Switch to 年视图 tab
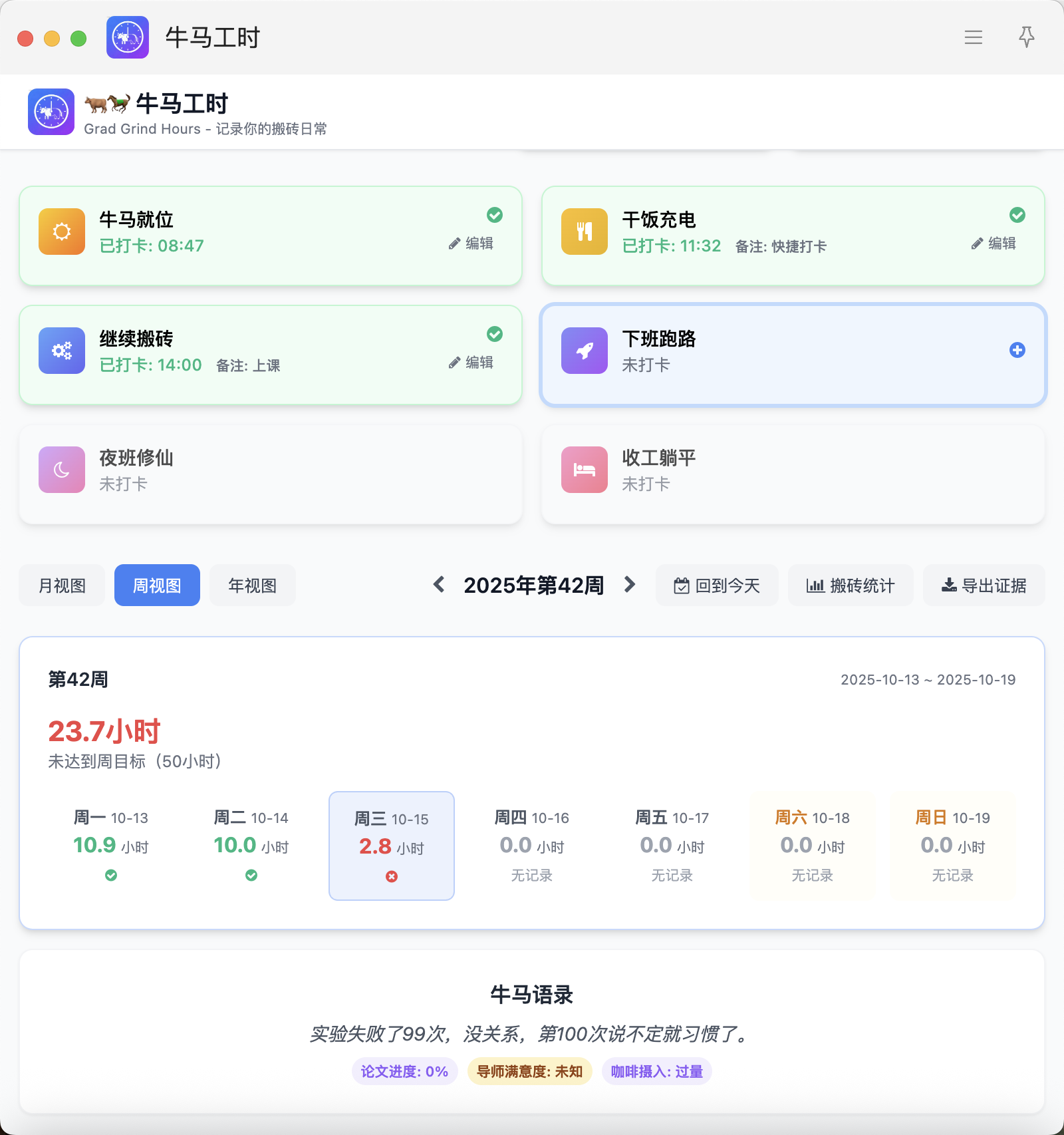The image size is (1064, 1135). point(252,585)
